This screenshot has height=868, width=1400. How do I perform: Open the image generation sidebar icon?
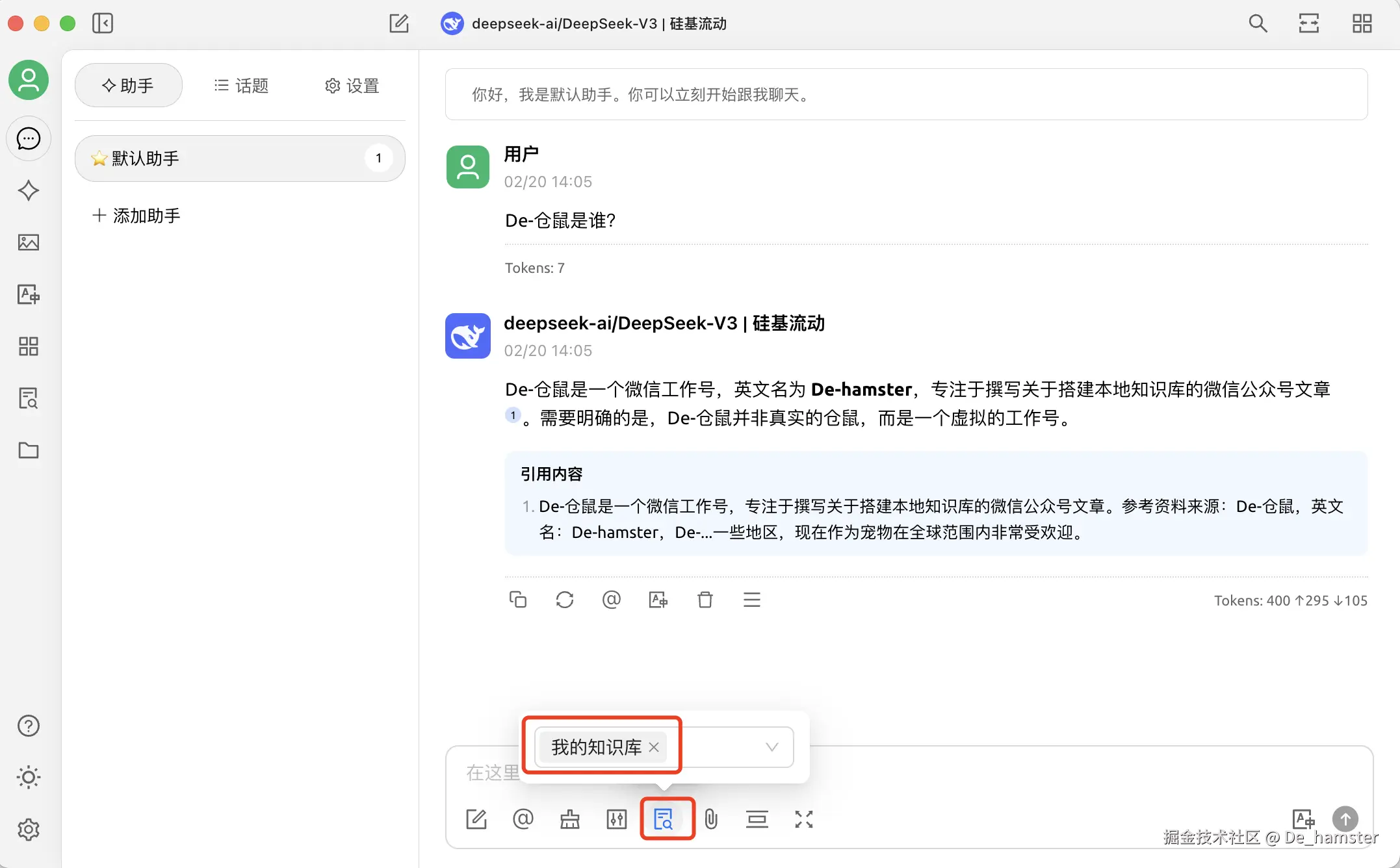click(x=28, y=242)
